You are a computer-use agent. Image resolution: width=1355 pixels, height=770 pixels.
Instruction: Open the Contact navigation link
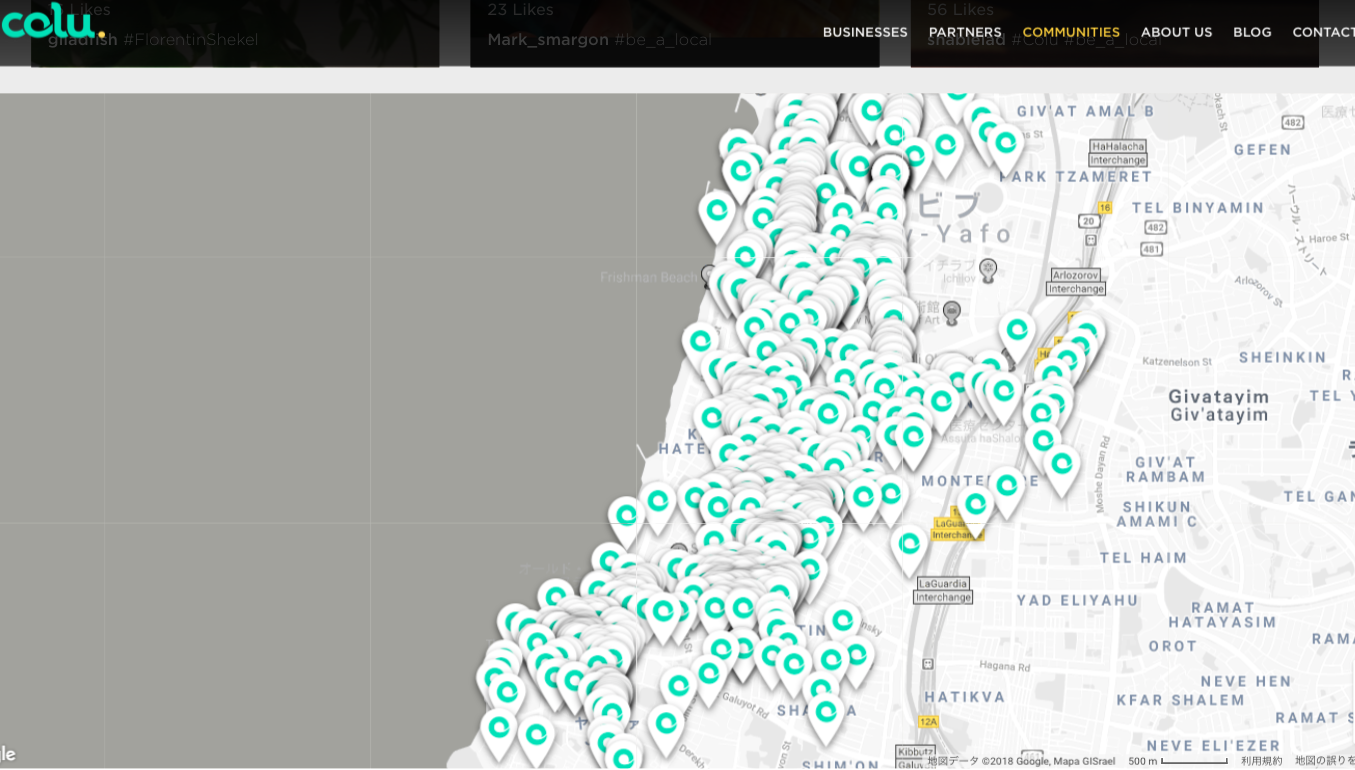(1323, 32)
